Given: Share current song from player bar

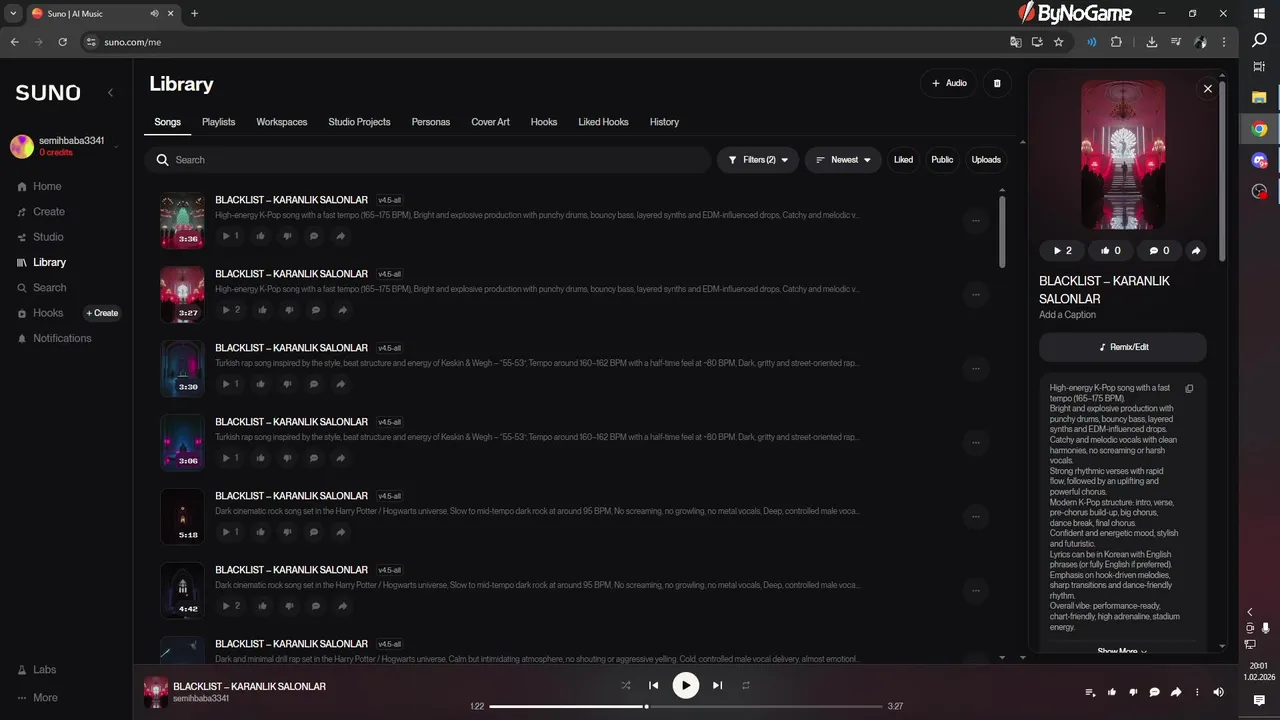Looking at the screenshot, I should coord(1176,692).
